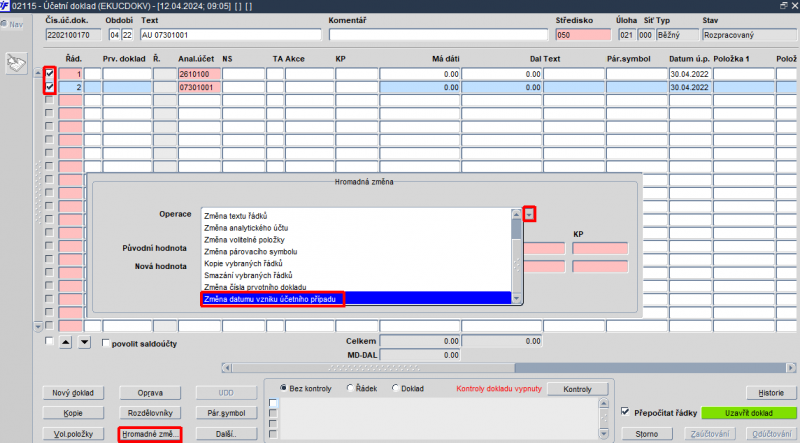The height and width of the screenshot is (443, 800).
Task: Click the Hromadné změ... button
Action: point(150,434)
